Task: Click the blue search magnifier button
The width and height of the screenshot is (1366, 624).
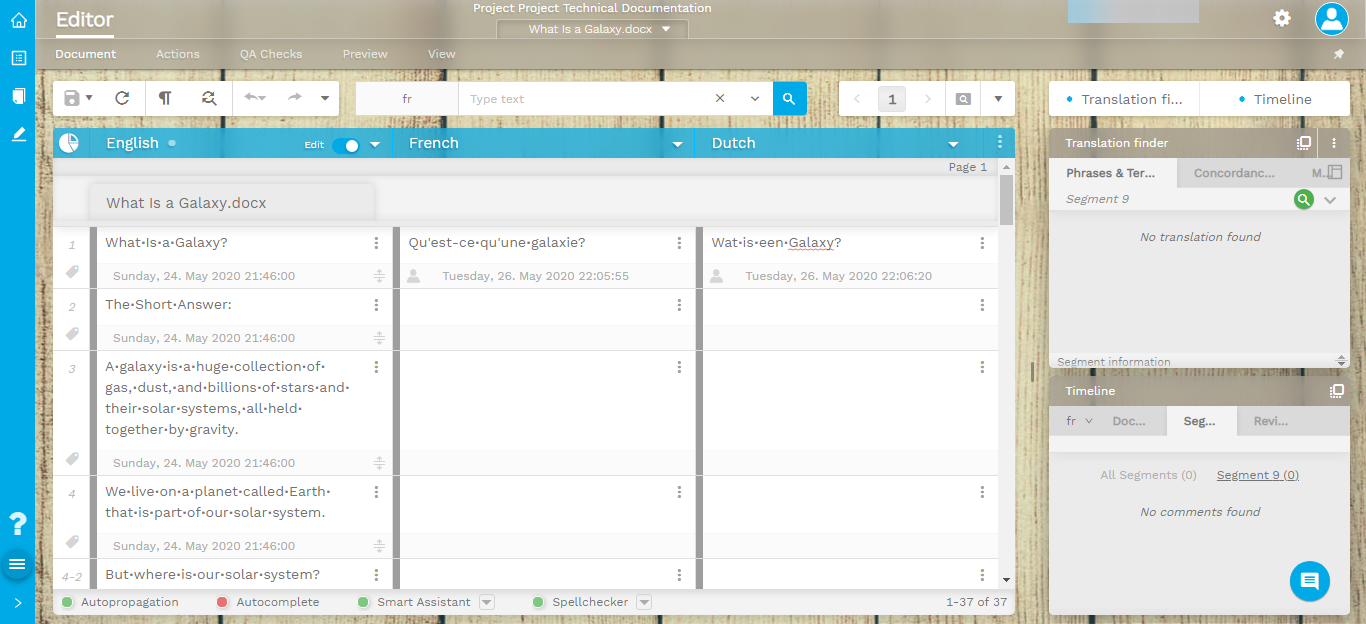Action: pyautogui.click(x=789, y=98)
